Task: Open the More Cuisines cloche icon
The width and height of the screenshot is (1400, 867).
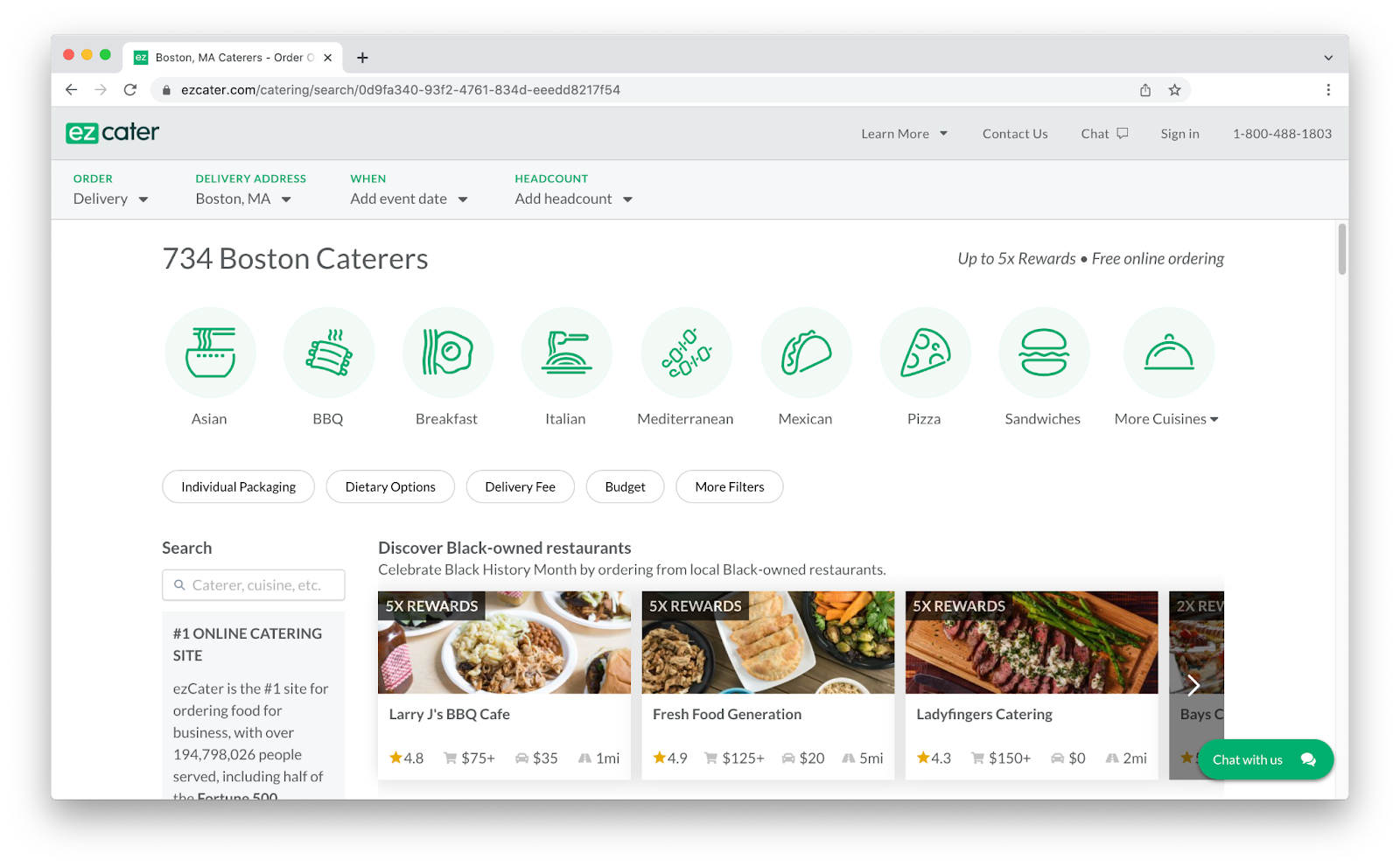Action: coord(1169,353)
